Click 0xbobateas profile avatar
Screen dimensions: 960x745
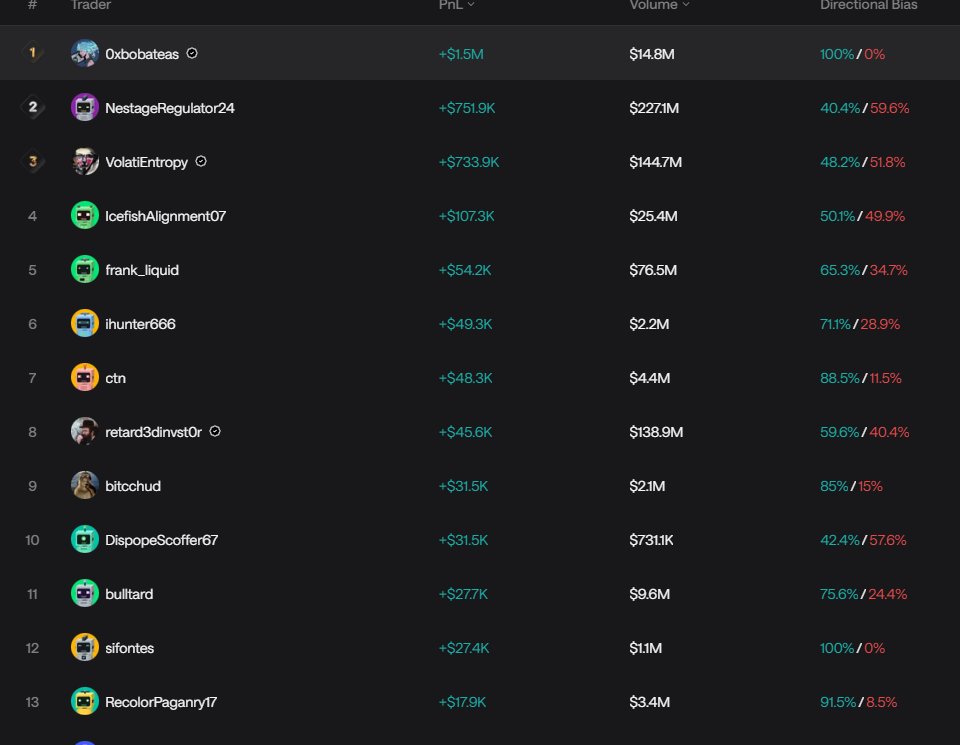[84, 54]
